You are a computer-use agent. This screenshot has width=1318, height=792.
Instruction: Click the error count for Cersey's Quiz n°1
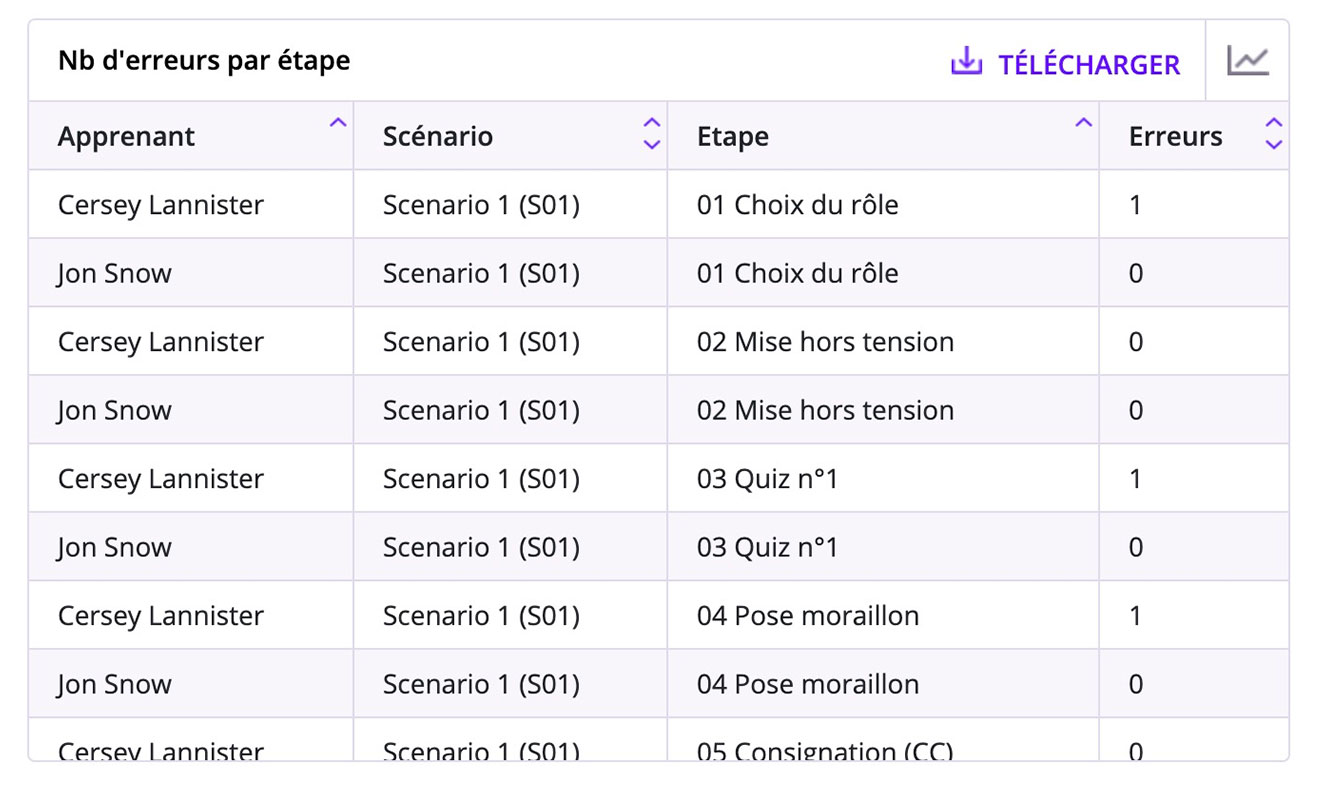click(x=1135, y=479)
